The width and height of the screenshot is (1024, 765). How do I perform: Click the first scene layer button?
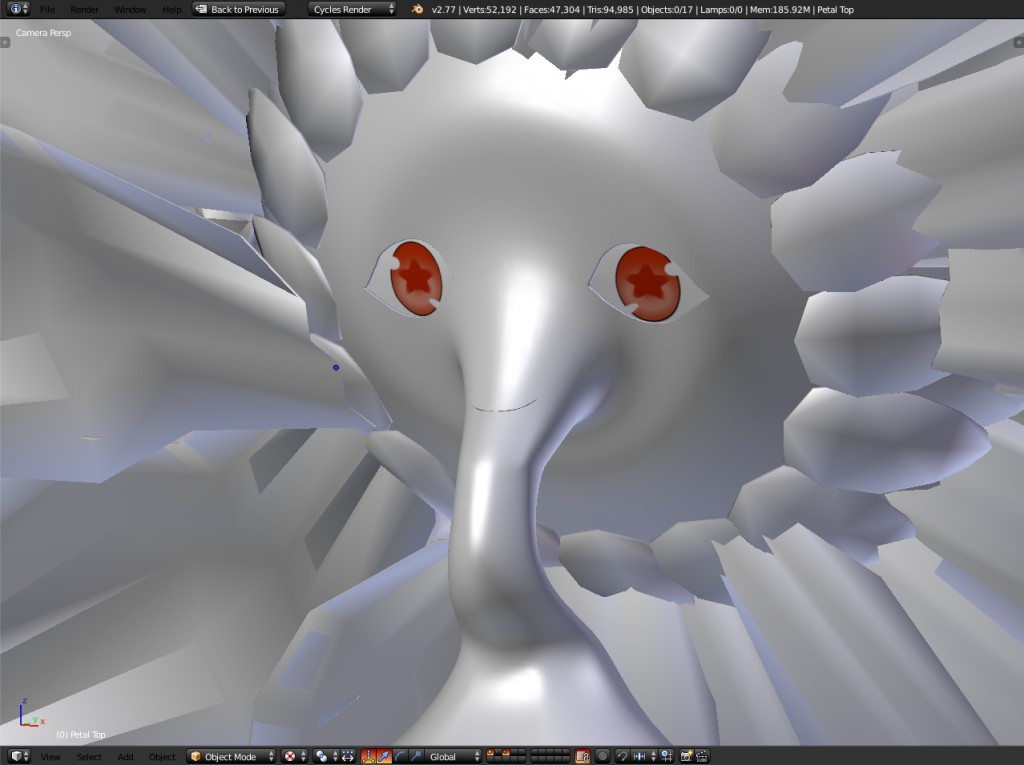coord(490,753)
